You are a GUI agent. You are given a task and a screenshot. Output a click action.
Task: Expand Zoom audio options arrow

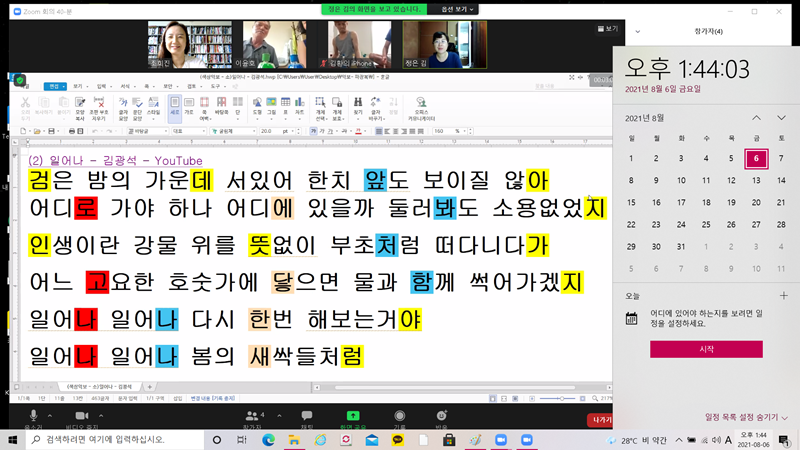click(50, 416)
